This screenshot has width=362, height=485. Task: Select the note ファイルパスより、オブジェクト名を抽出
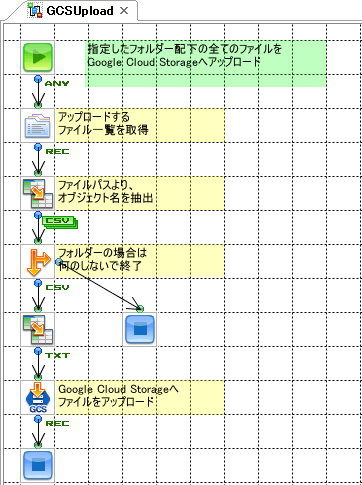[140, 194]
